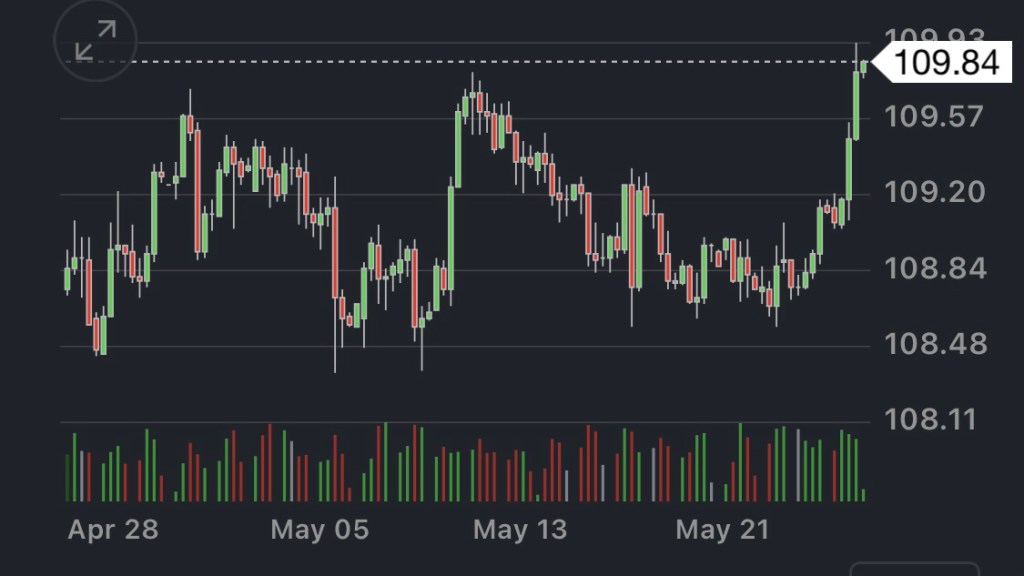Select the 108.84 price axis label
Viewport: 1024px width, 576px height.
(x=935, y=269)
